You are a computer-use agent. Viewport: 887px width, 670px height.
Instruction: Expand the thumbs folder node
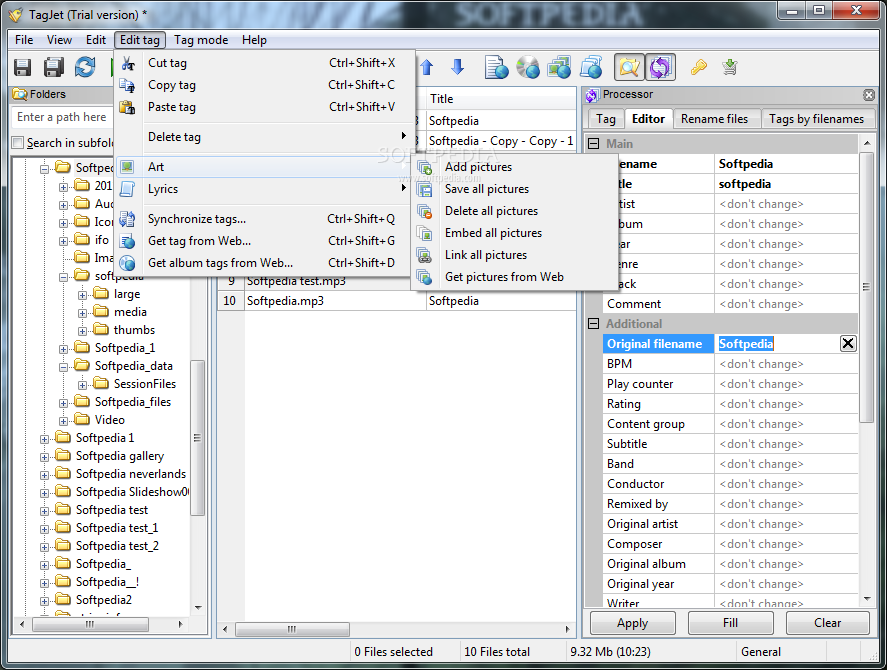click(83, 331)
